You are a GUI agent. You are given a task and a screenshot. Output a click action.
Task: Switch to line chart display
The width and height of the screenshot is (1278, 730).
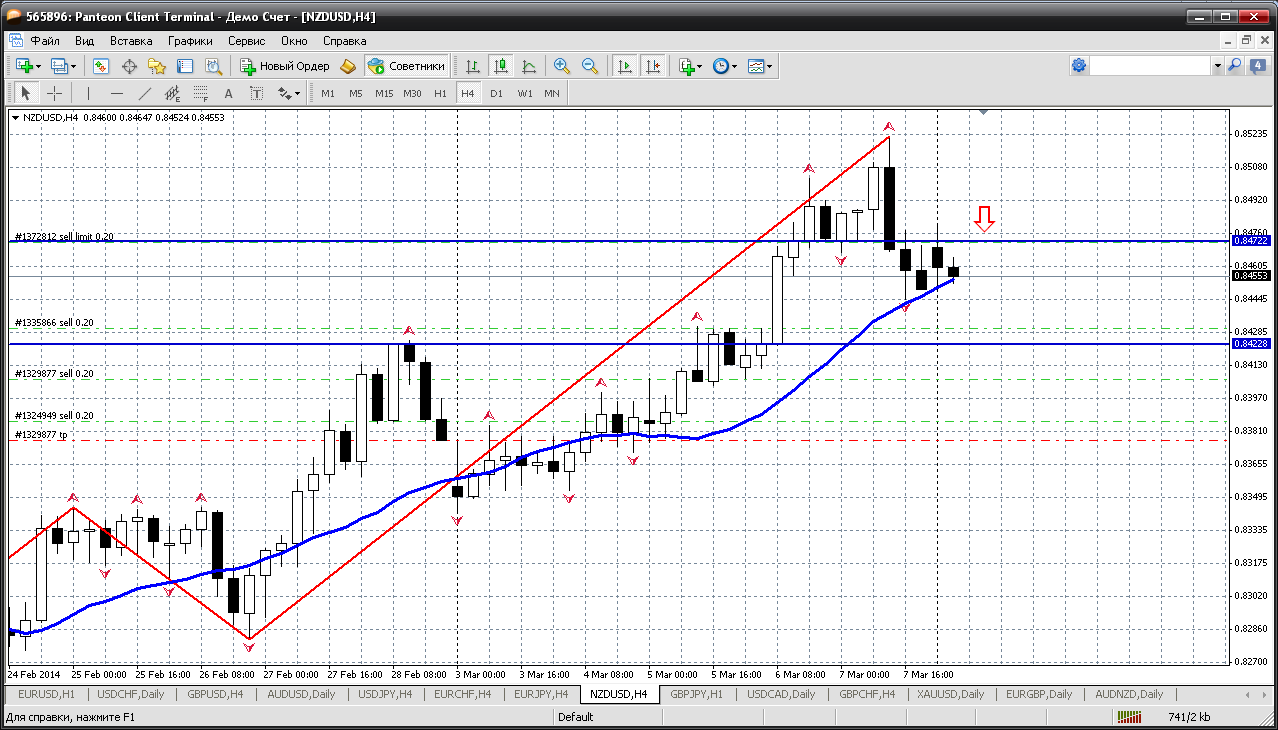529,66
